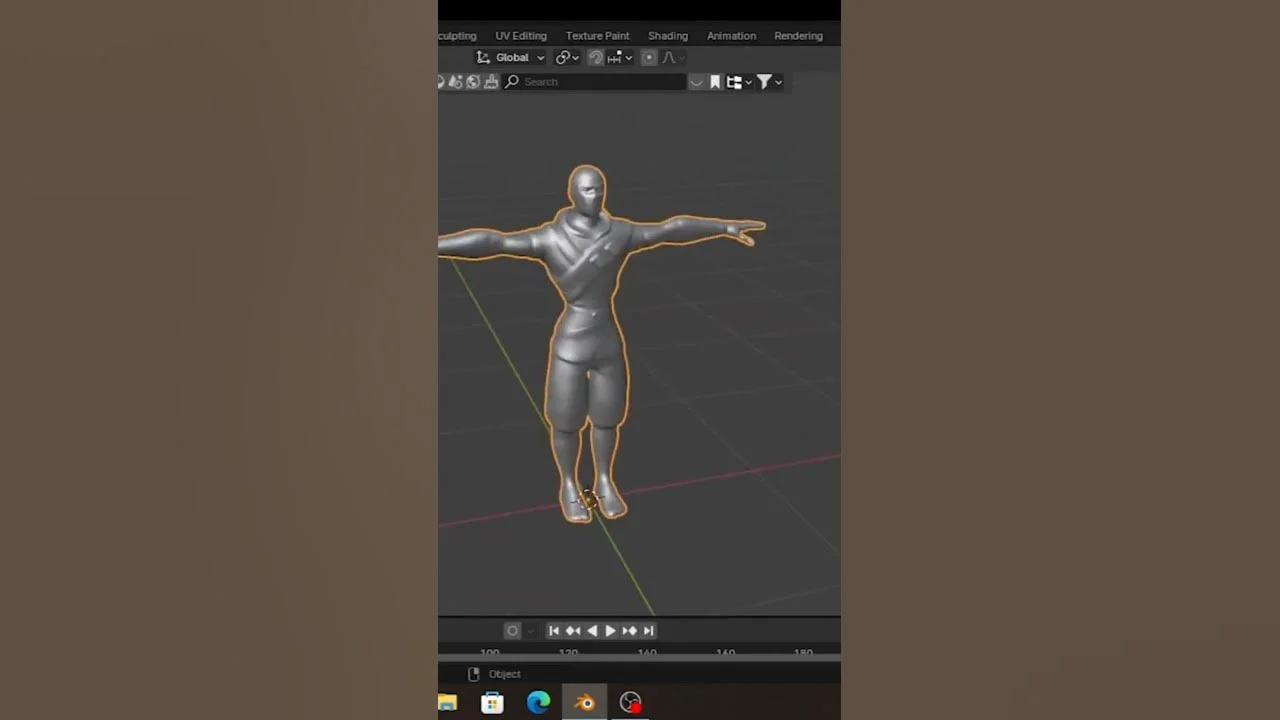
Task: Select the proportional falloff curve icon
Action: click(x=670, y=57)
